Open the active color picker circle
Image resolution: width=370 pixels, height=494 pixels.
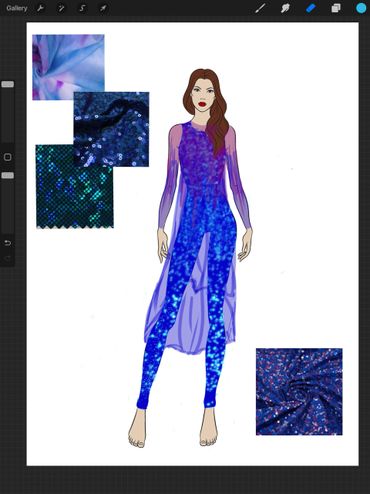click(x=361, y=8)
